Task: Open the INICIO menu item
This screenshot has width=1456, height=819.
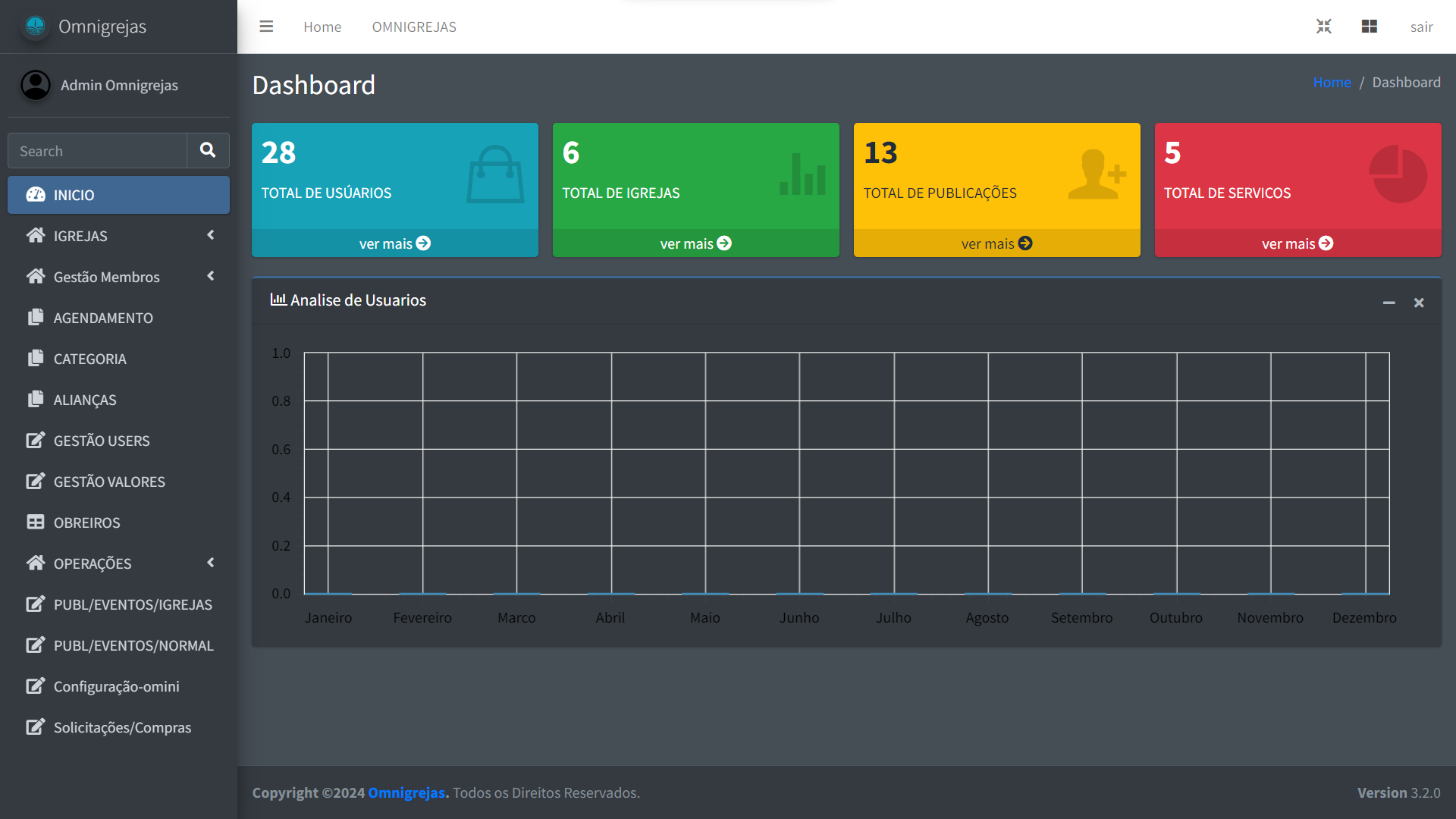Action: tap(118, 195)
